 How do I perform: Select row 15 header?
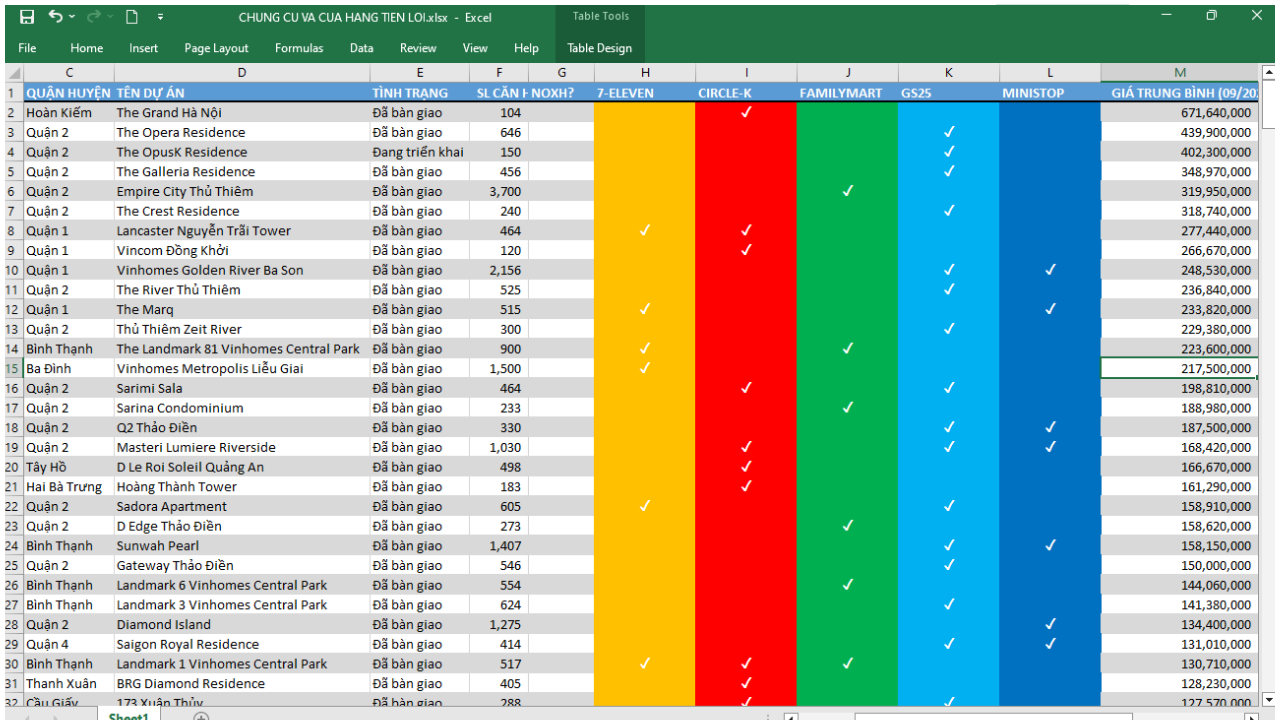click(12, 368)
